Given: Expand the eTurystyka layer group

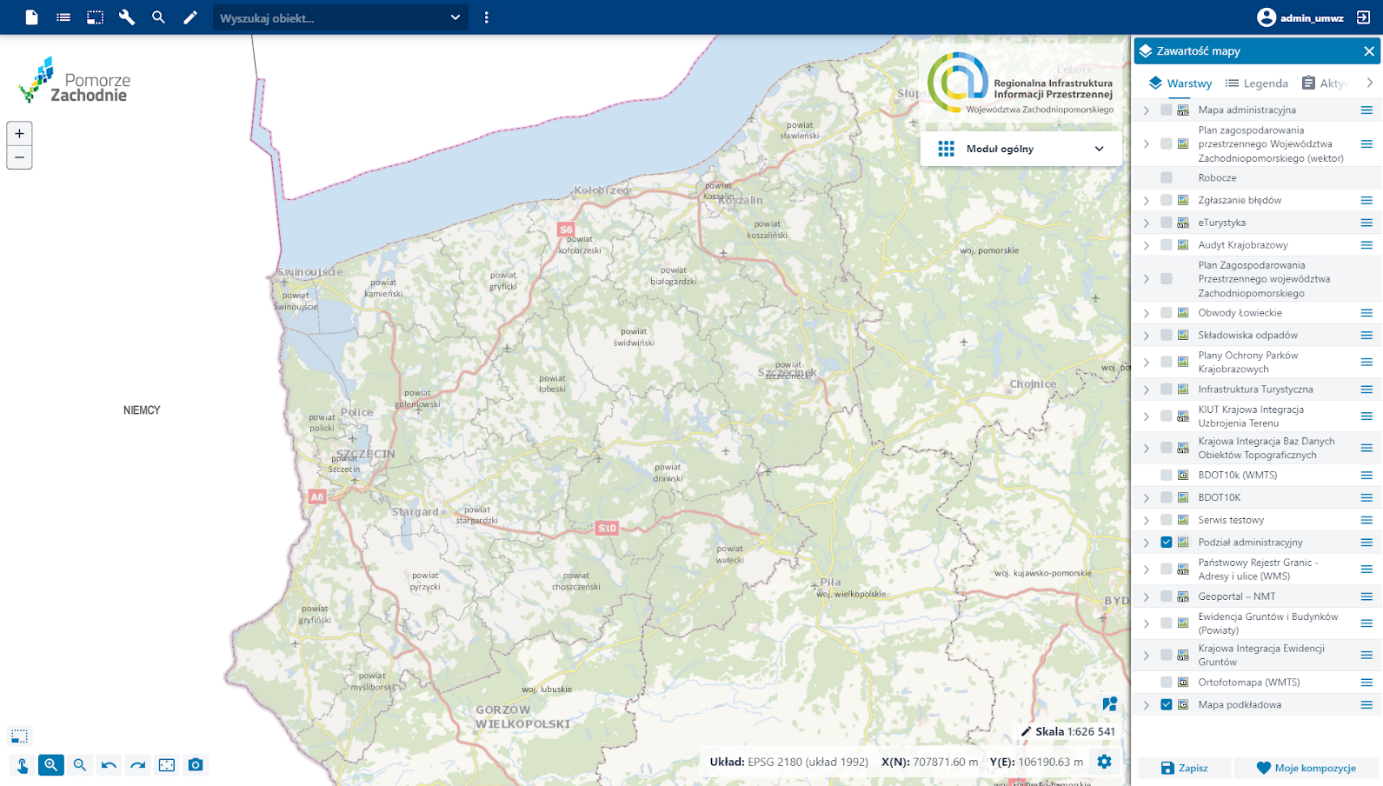Looking at the screenshot, I should click(x=1146, y=223).
